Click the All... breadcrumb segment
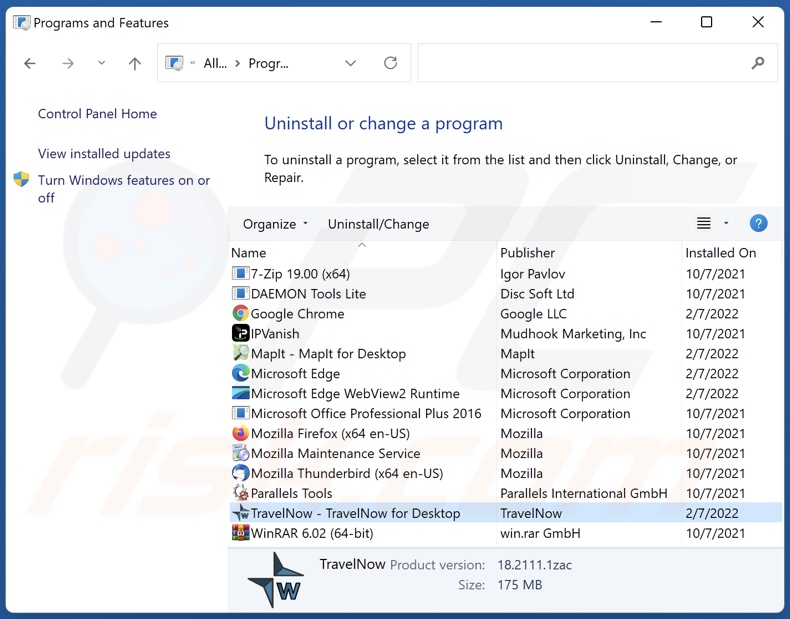Screen dimensions: 790x619 tap(215, 63)
